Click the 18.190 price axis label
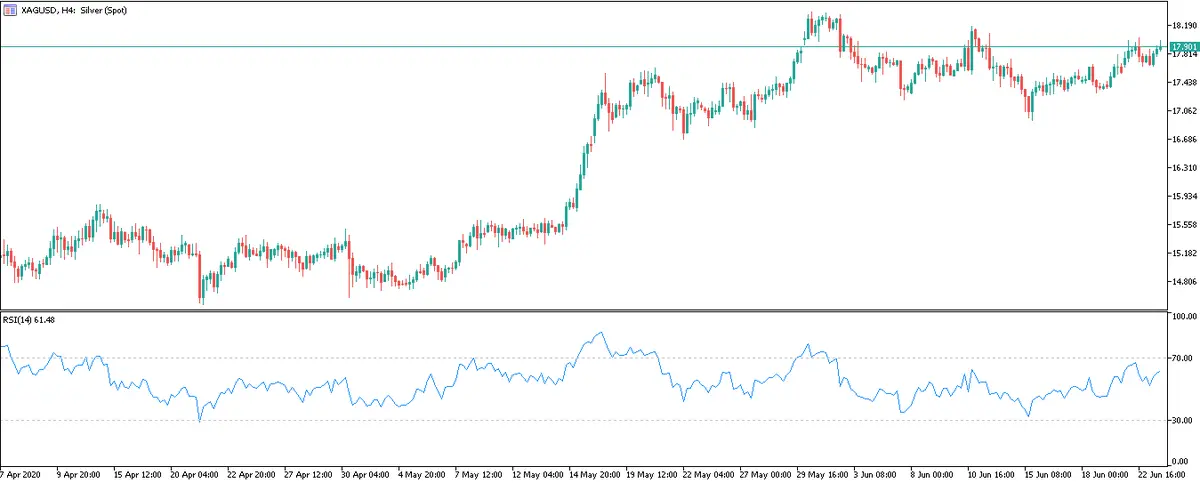 pos(1184,25)
